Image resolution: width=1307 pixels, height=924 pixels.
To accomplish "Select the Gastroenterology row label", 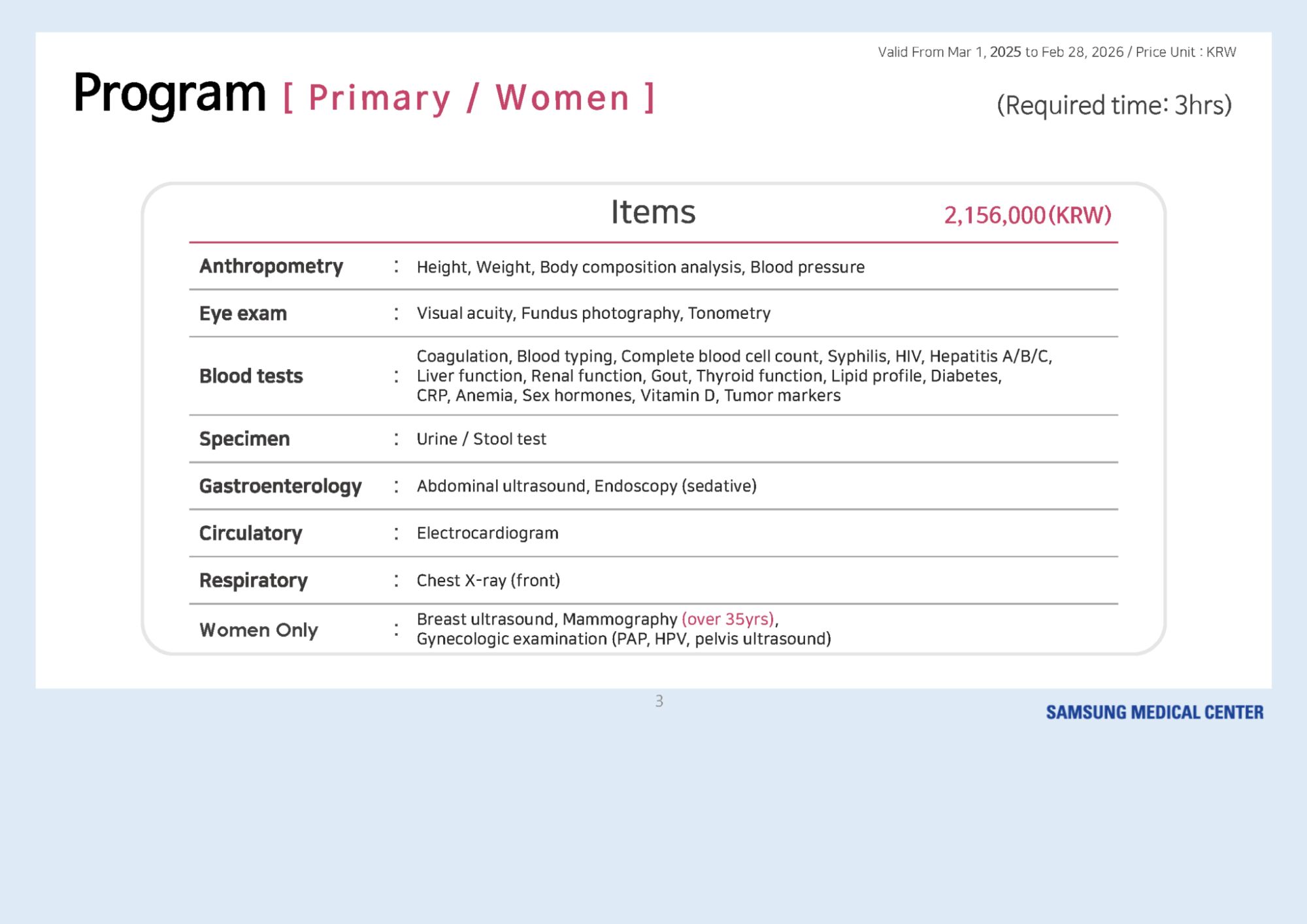I will click(280, 486).
